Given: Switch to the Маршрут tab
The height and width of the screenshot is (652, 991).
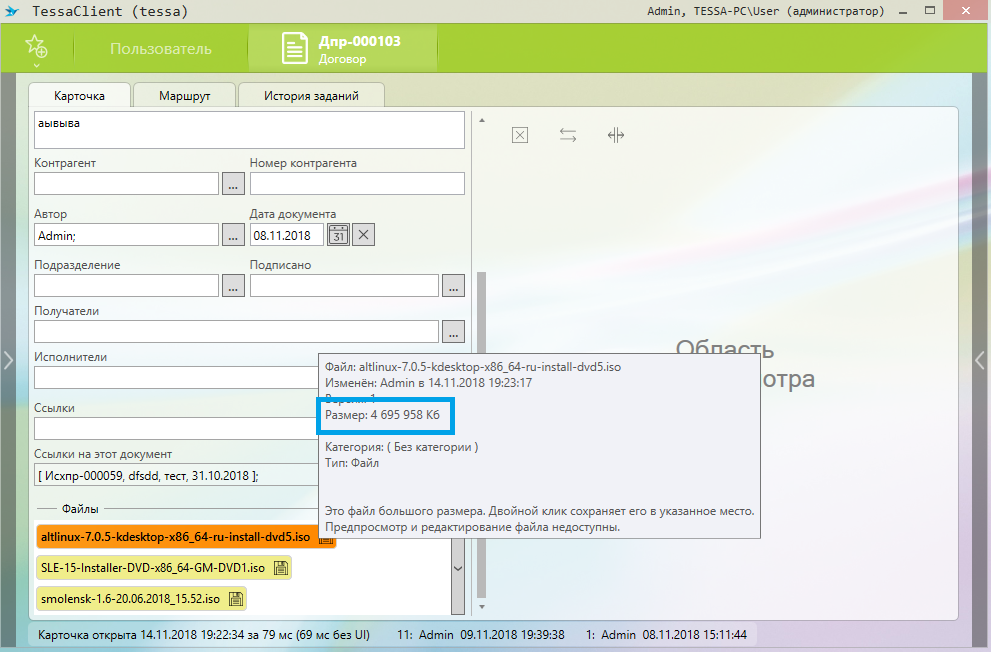Looking at the screenshot, I should click(x=185, y=96).
